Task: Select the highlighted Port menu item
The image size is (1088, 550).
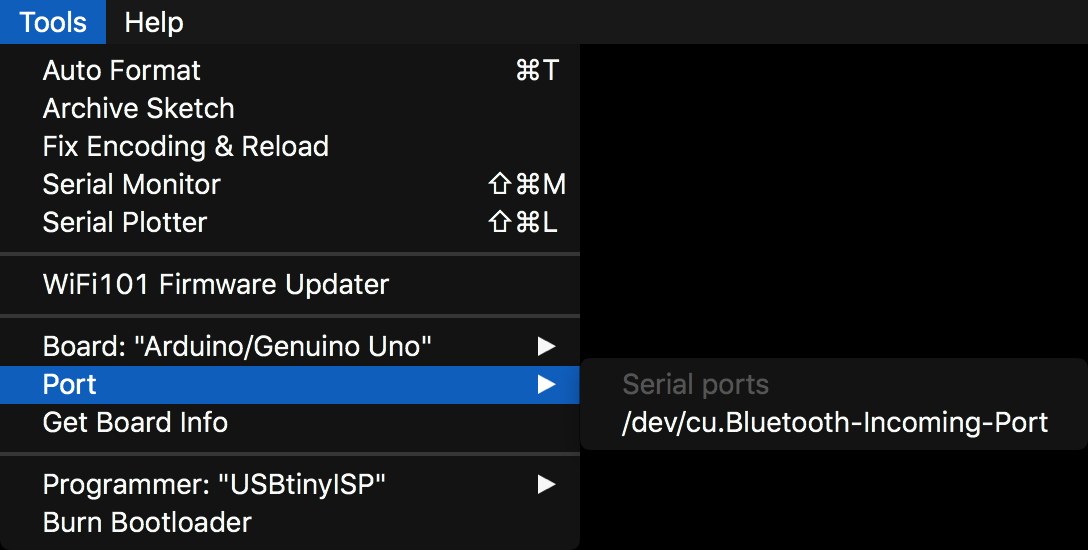Action: [x=70, y=385]
